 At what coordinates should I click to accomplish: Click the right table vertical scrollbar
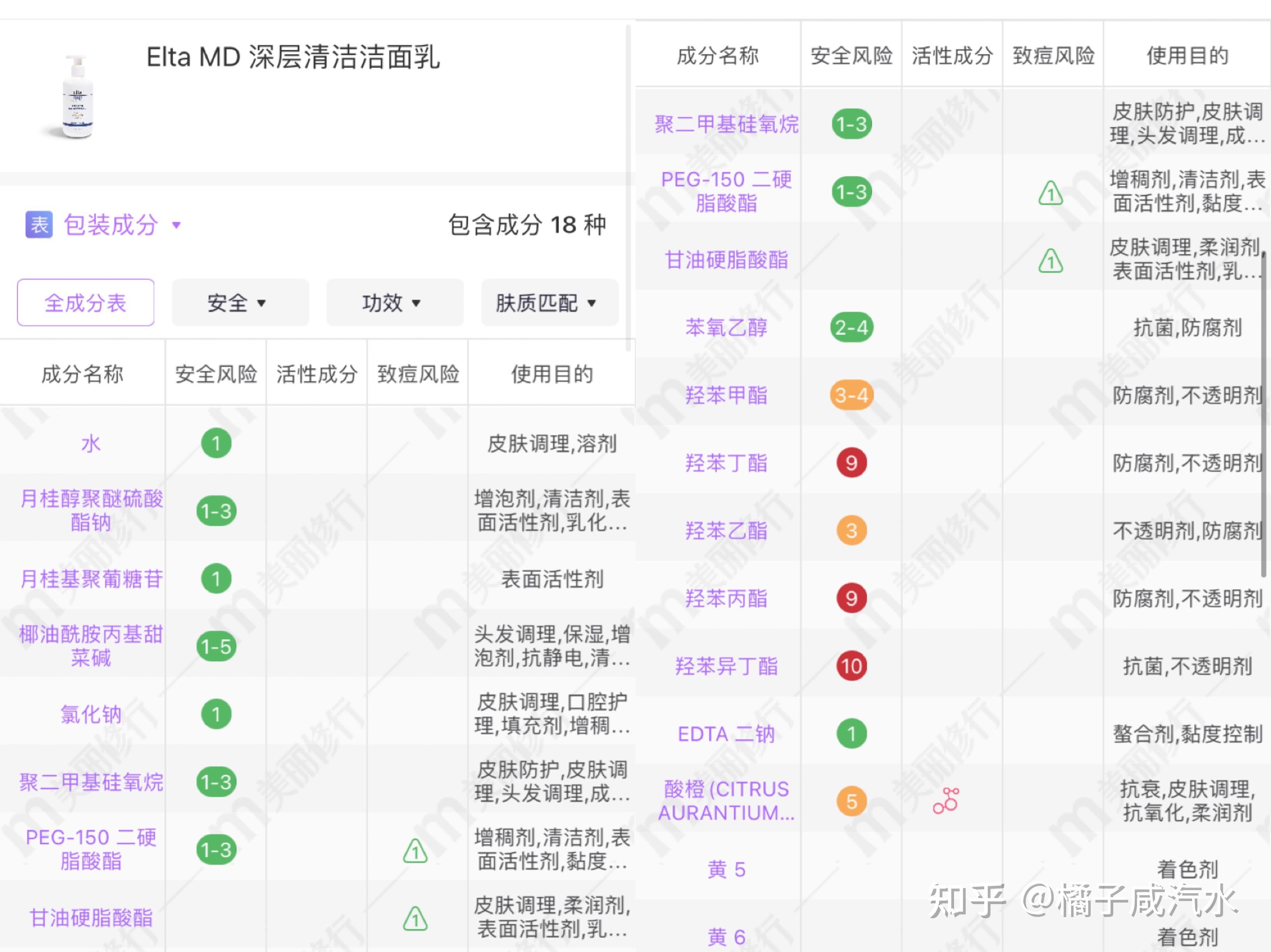1264,413
